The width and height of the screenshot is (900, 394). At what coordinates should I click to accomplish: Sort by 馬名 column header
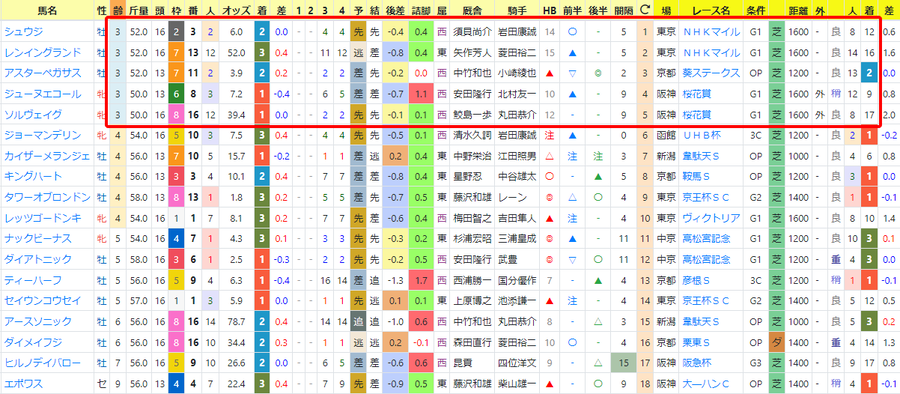tap(47, 10)
